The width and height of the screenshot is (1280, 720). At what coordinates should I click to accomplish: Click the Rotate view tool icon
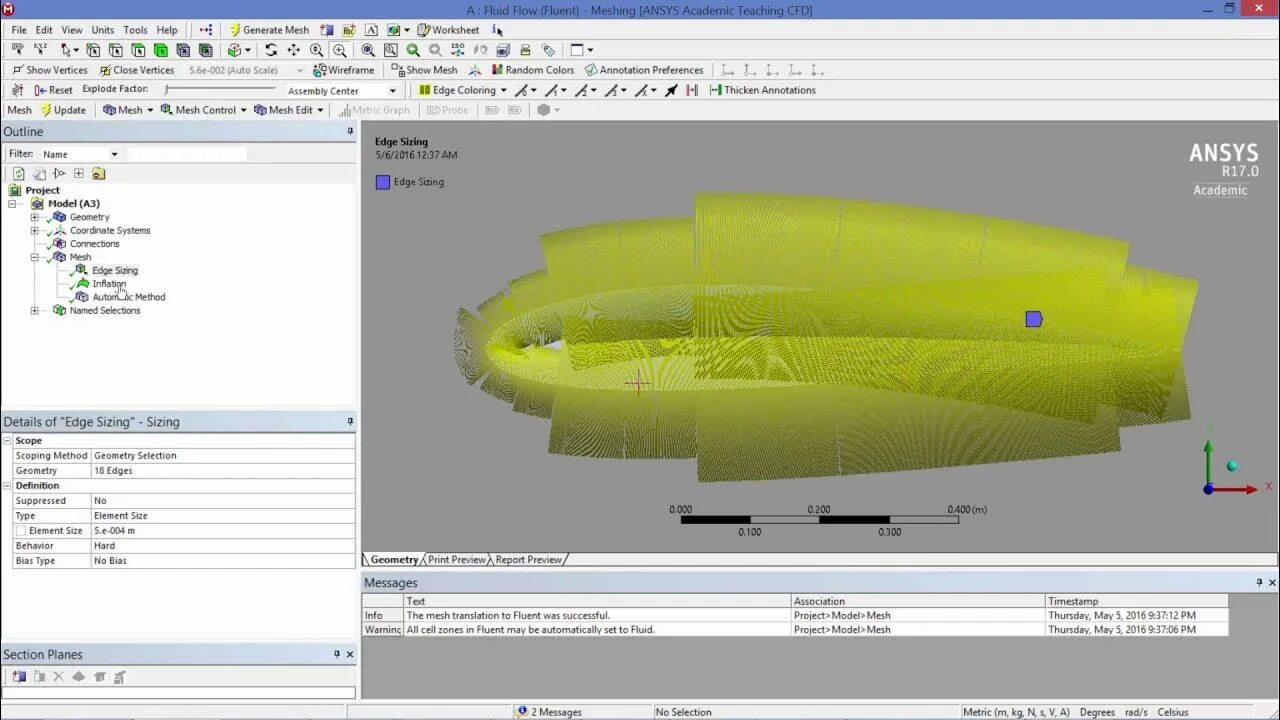coord(271,50)
